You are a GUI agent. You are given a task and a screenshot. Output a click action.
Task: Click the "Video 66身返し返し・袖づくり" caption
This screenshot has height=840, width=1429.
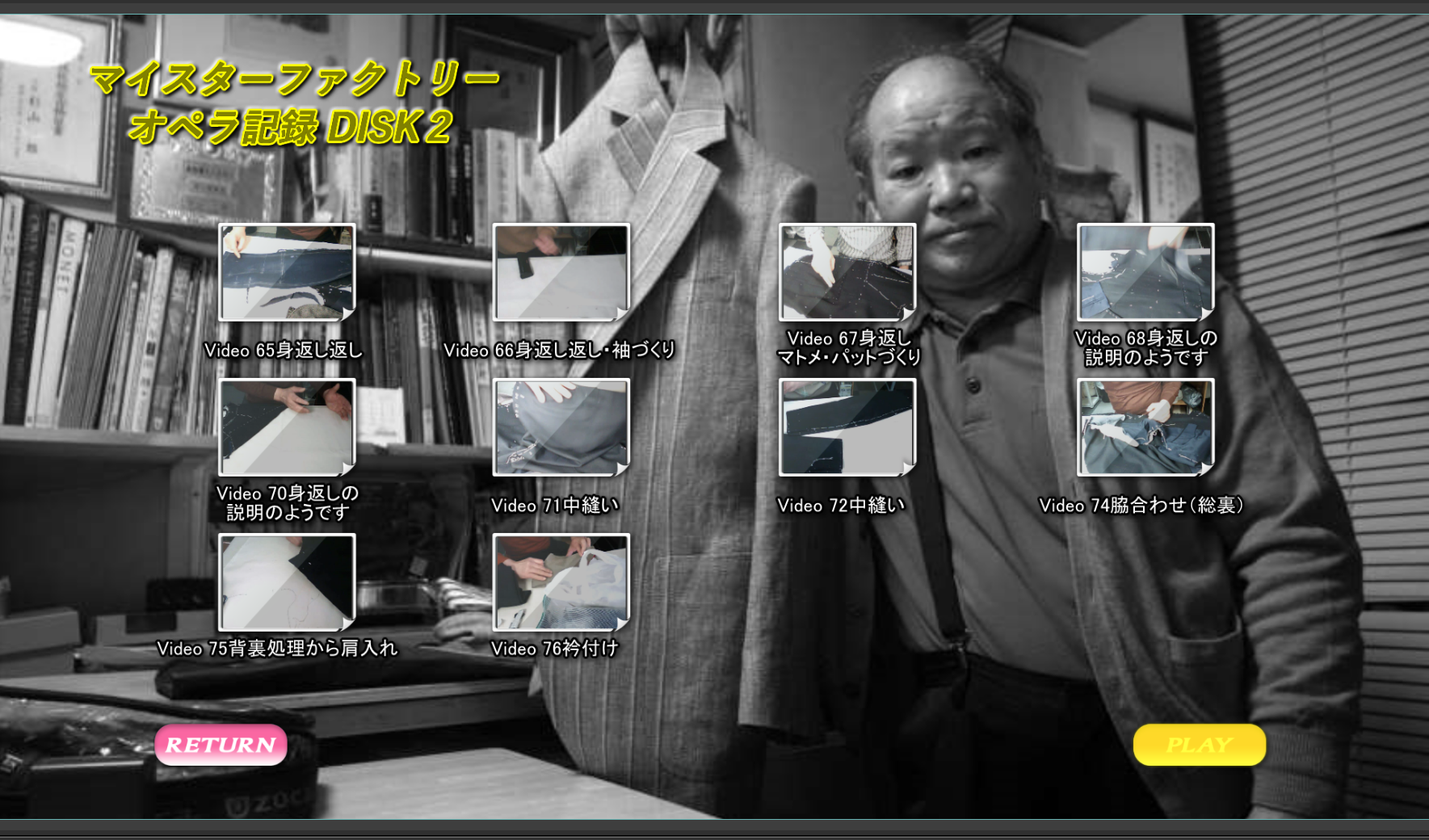(x=559, y=351)
